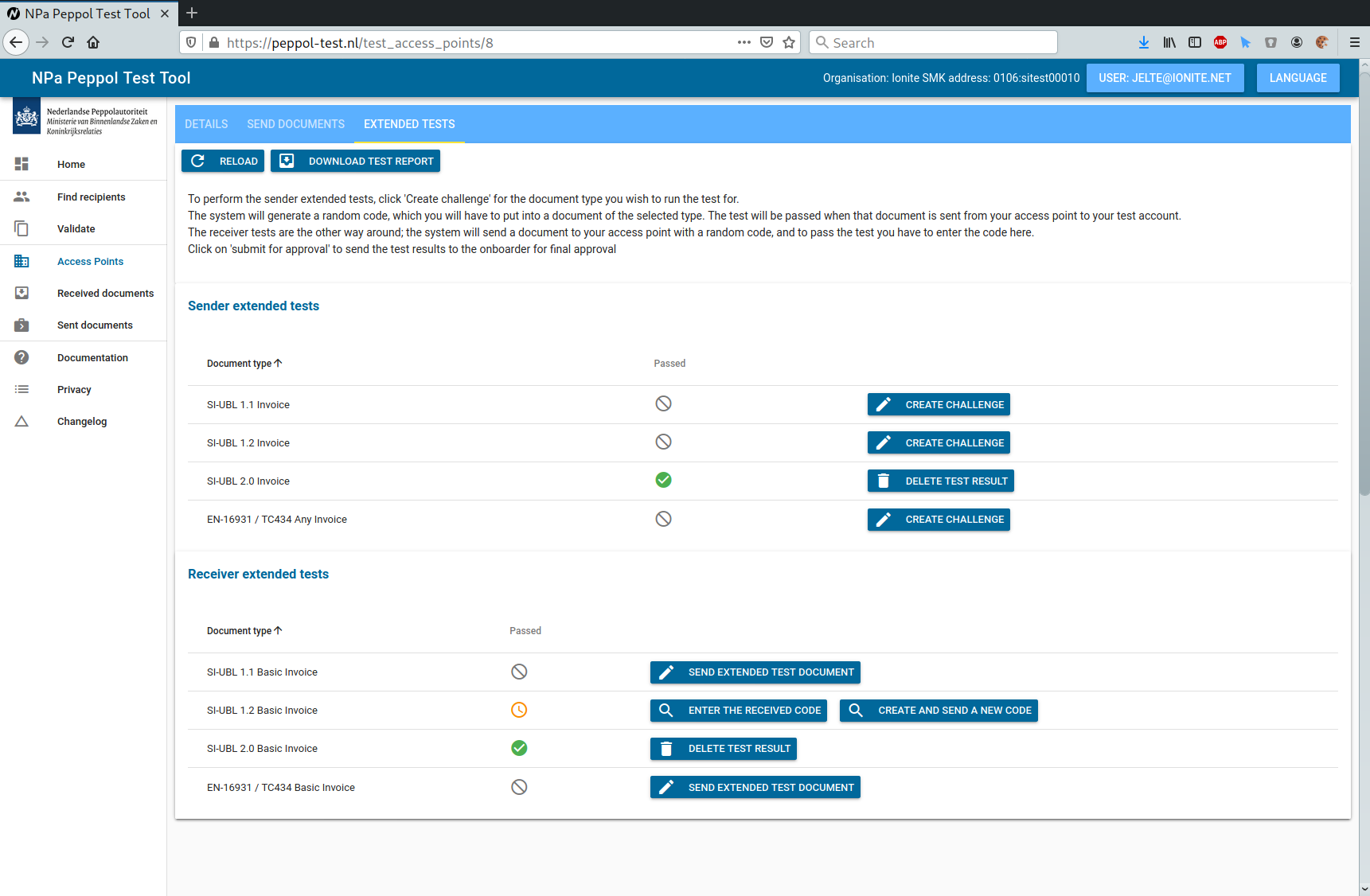Click the Sender extended tests heading
The image size is (1370, 896).
coord(253,306)
